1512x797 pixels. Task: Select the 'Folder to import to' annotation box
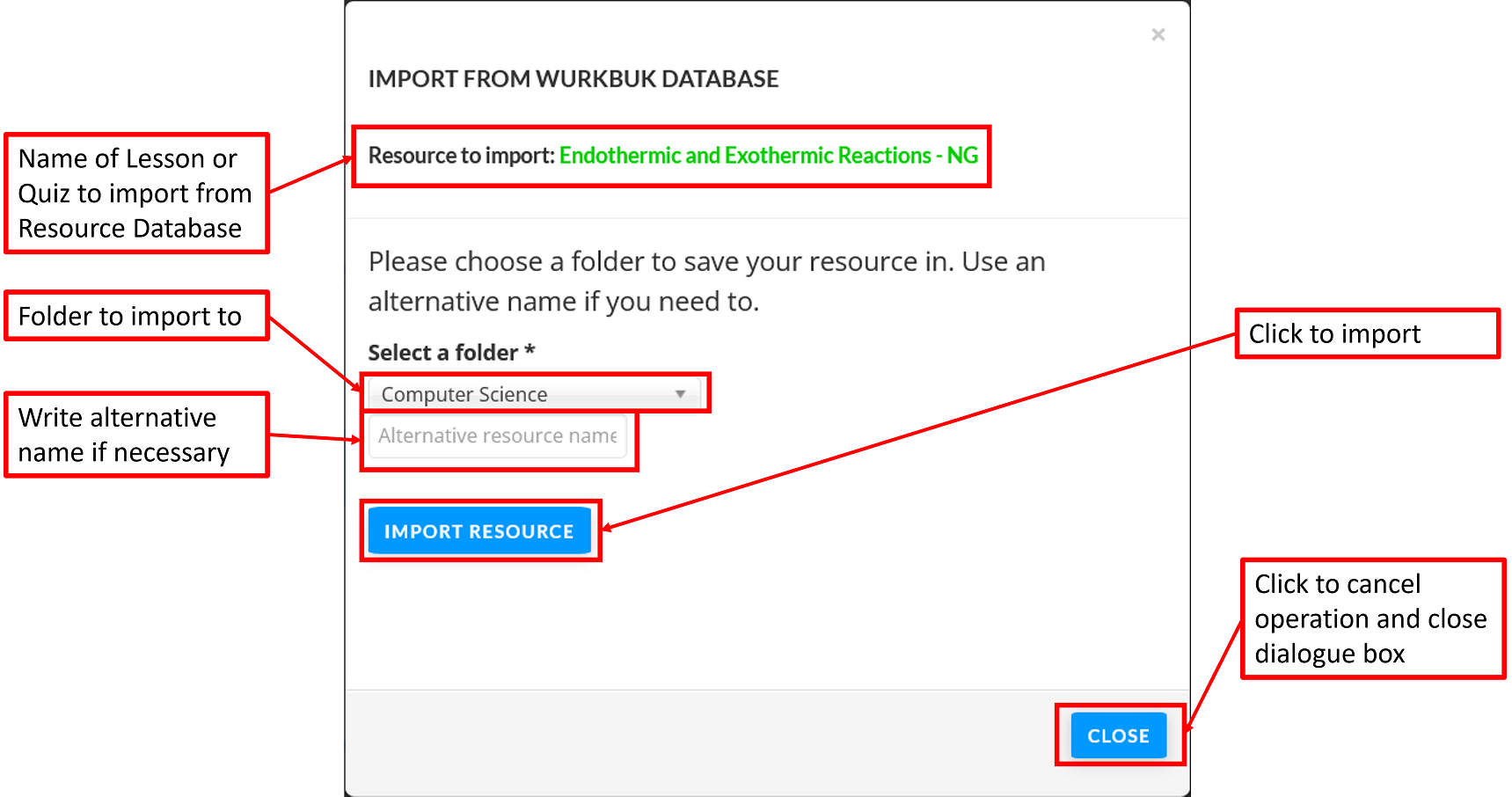click(135, 316)
